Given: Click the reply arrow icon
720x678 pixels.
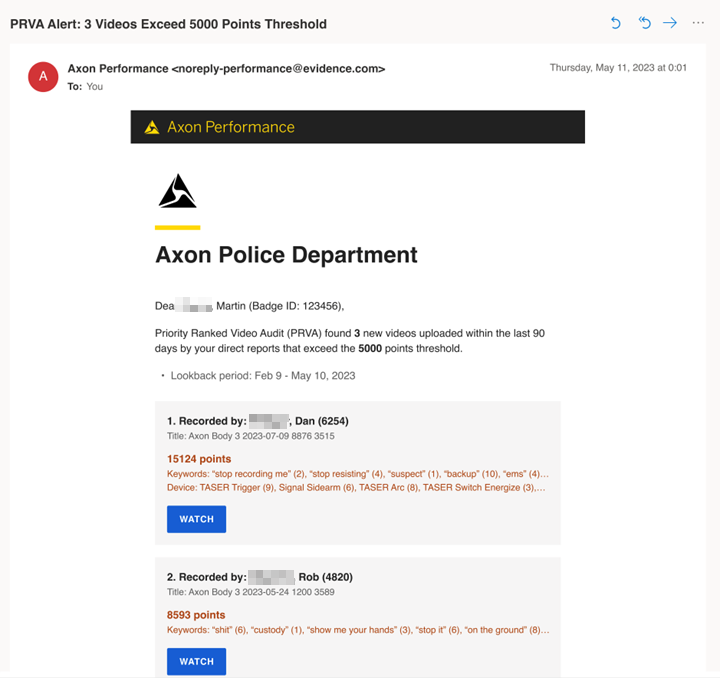Looking at the screenshot, I should coord(616,23).
